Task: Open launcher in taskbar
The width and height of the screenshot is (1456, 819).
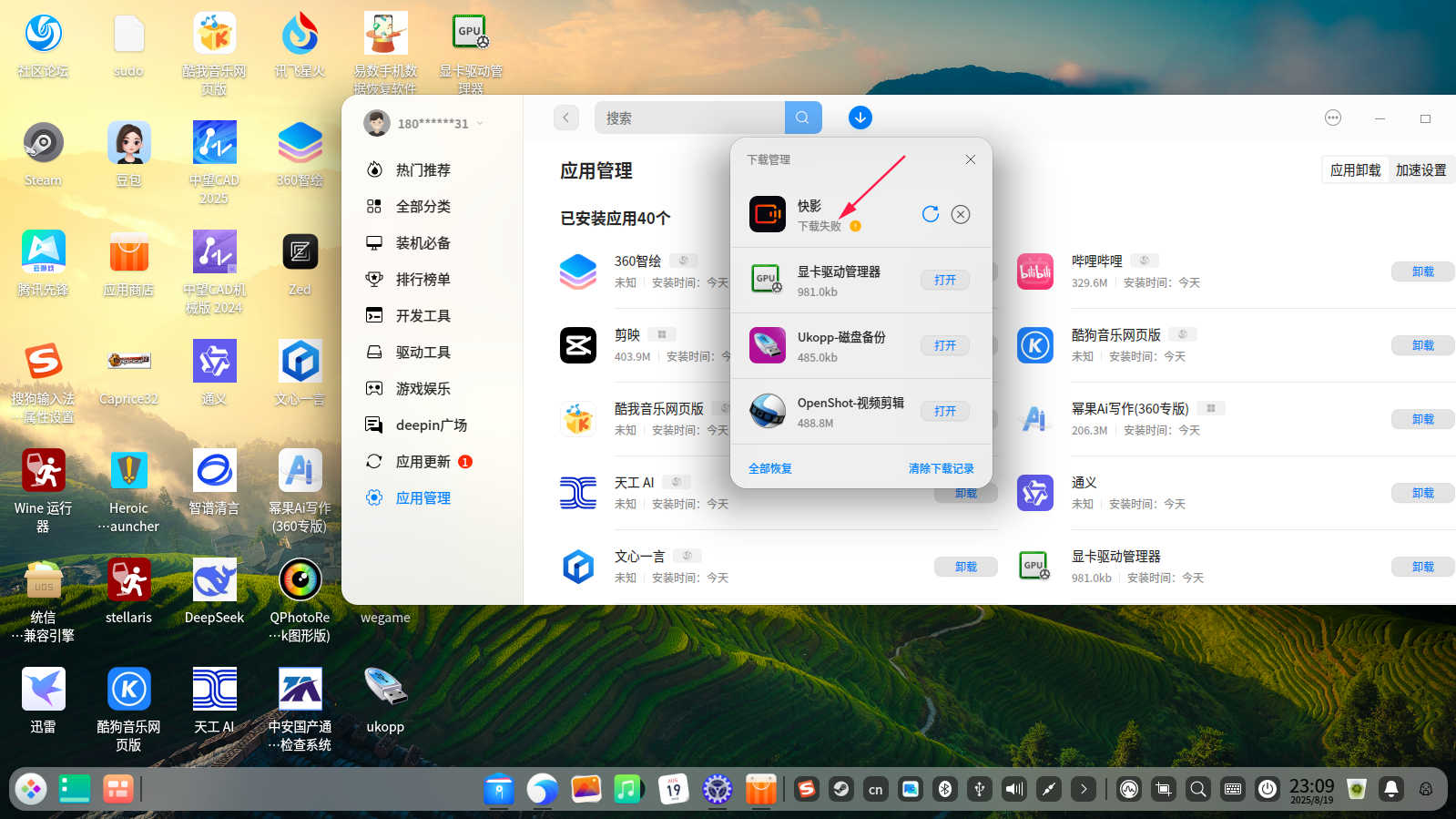Action: point(30,789)
